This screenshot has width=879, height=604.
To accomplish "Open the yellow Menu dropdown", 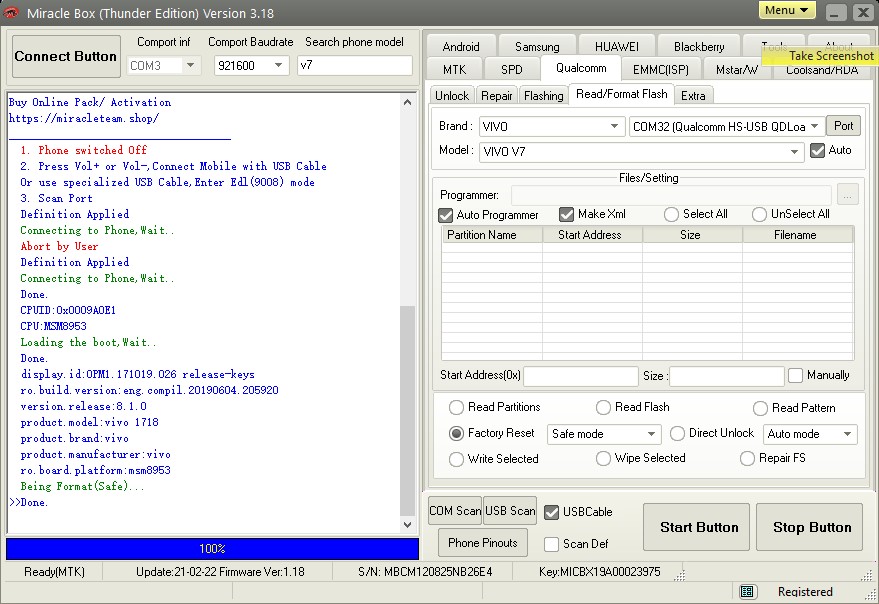I will point(787,10).
